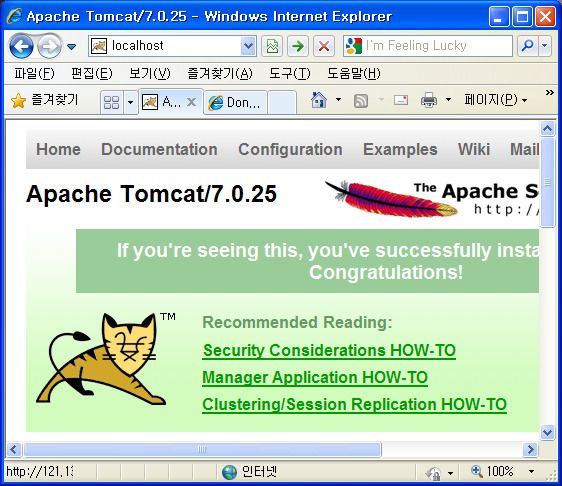Viewport: 562px width, 486px height.
Task: Open the Home link in Tomcat nav
Action: point(58,149)
